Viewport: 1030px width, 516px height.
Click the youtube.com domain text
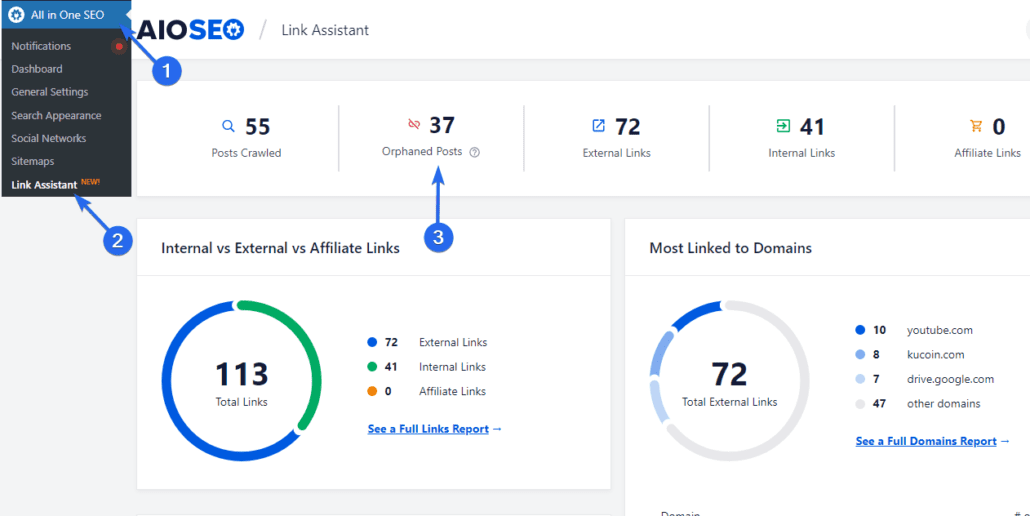click(939, 330)
